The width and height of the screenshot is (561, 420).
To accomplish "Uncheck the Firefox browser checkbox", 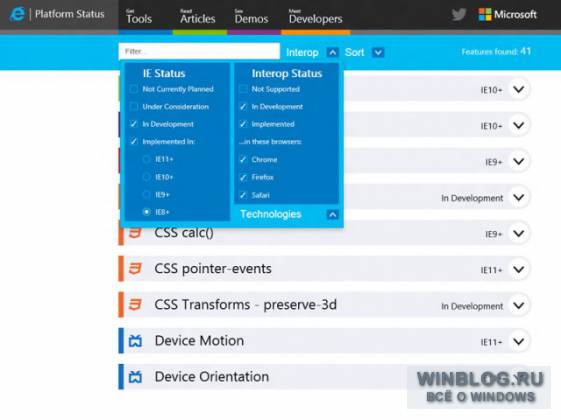I will [x=243, y=177].
